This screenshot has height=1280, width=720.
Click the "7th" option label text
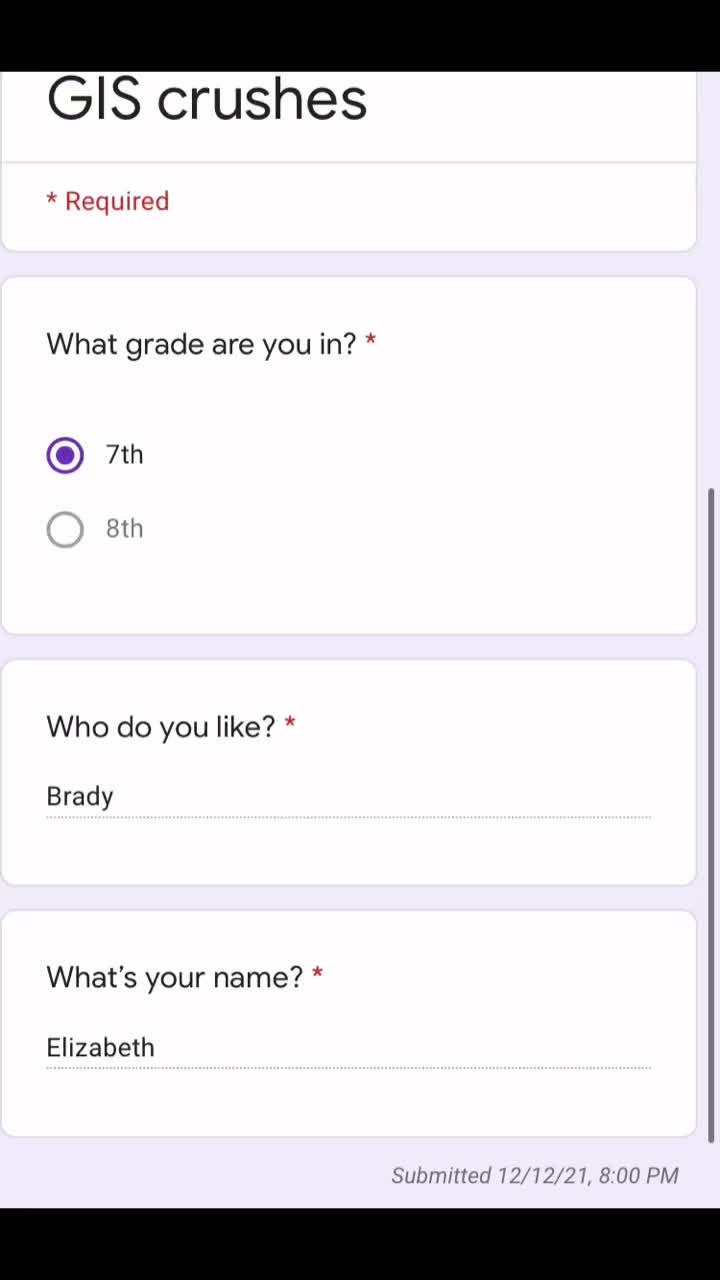tap(125, 455)
